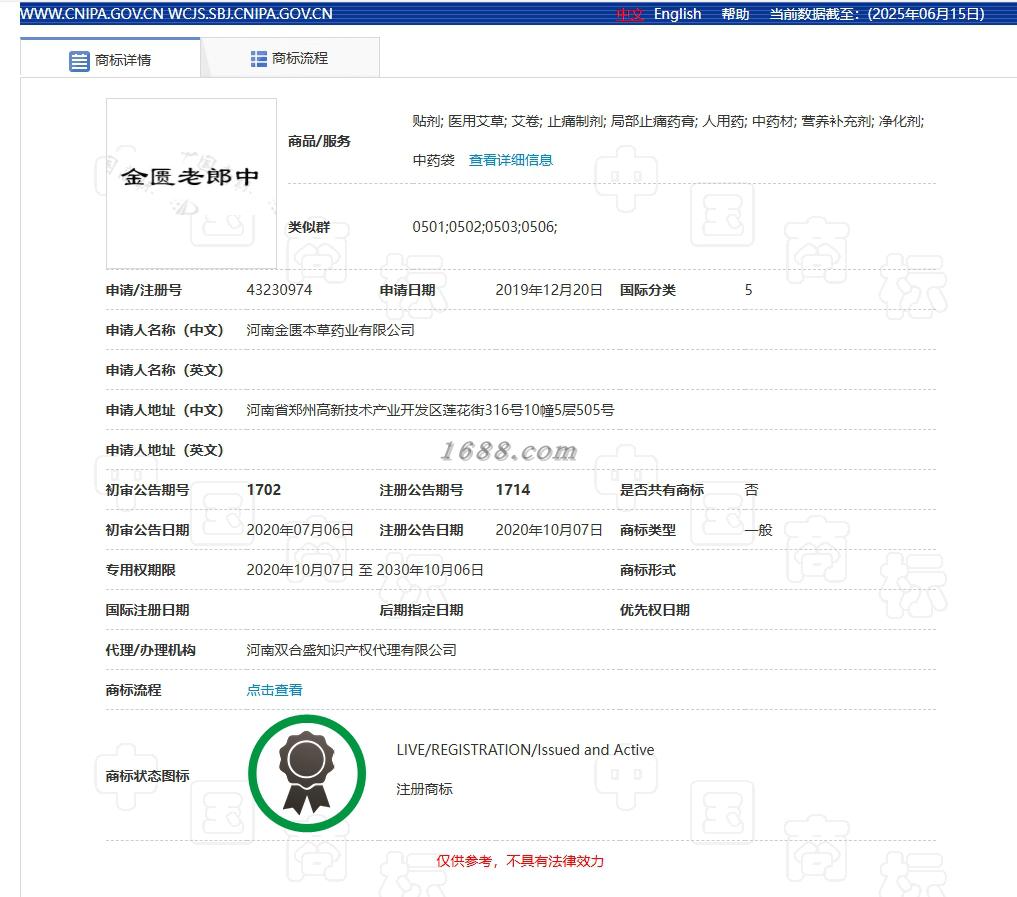This screenshot has width=1017, height=897.
Task: Select shared trademark value 否
Action: [x=751, y=490]
